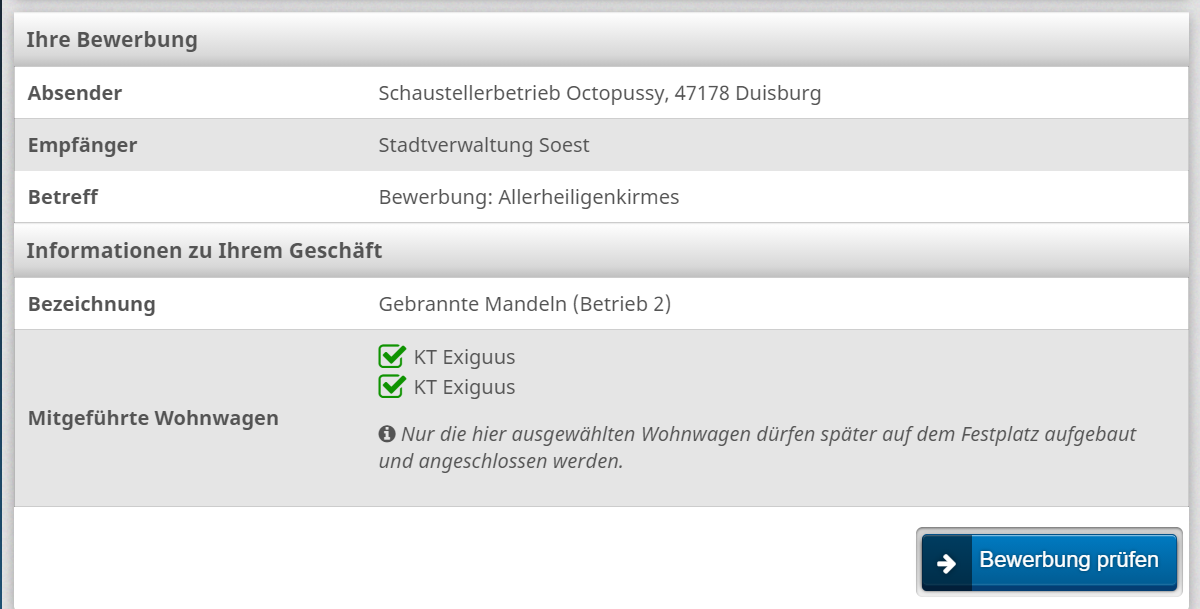This screenshot has width=1200, height=609.
Task: Uncheck the lower KT Exiguus checkbox
Action: 391,387
